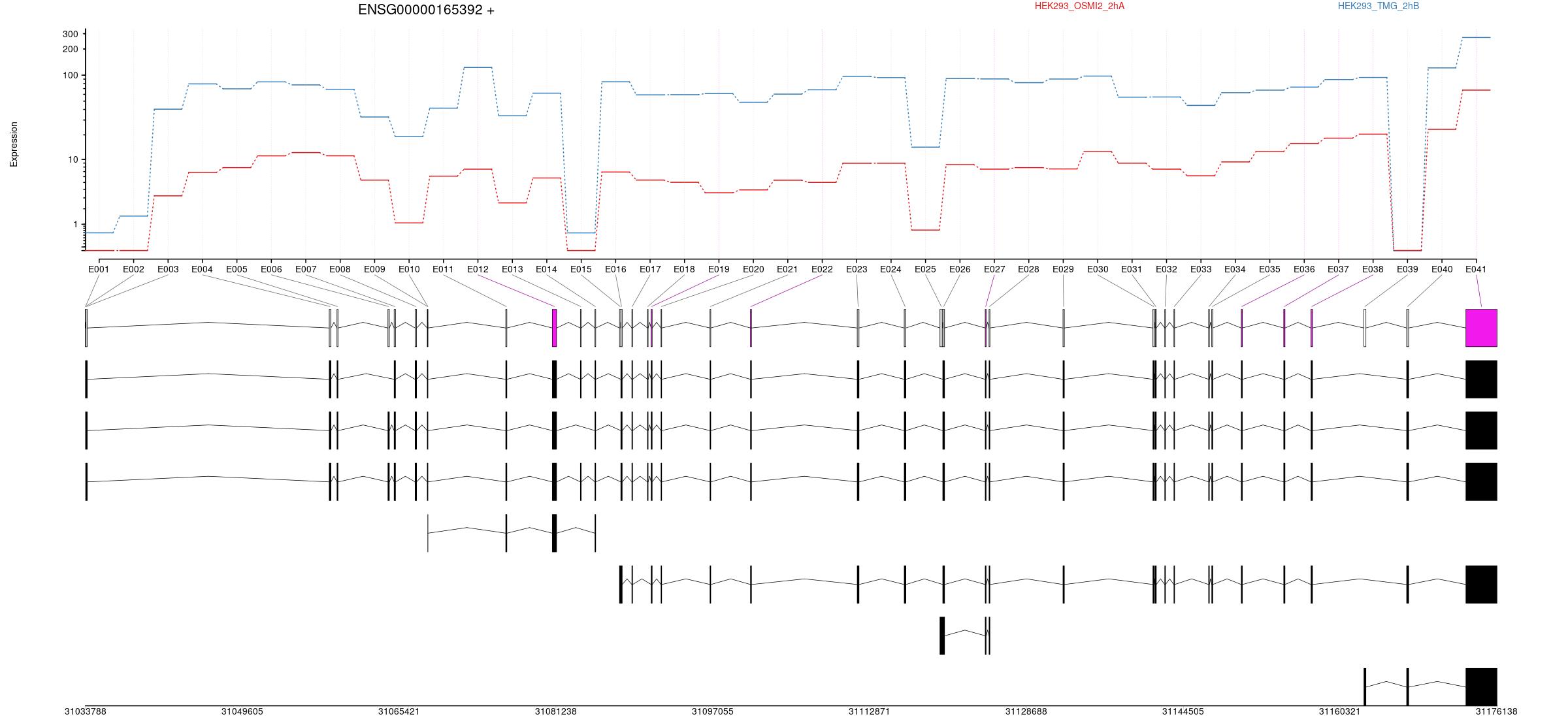The width and height of the screenshot is (1568, 725).
Task: Click exon label E007
Action: 306,269
